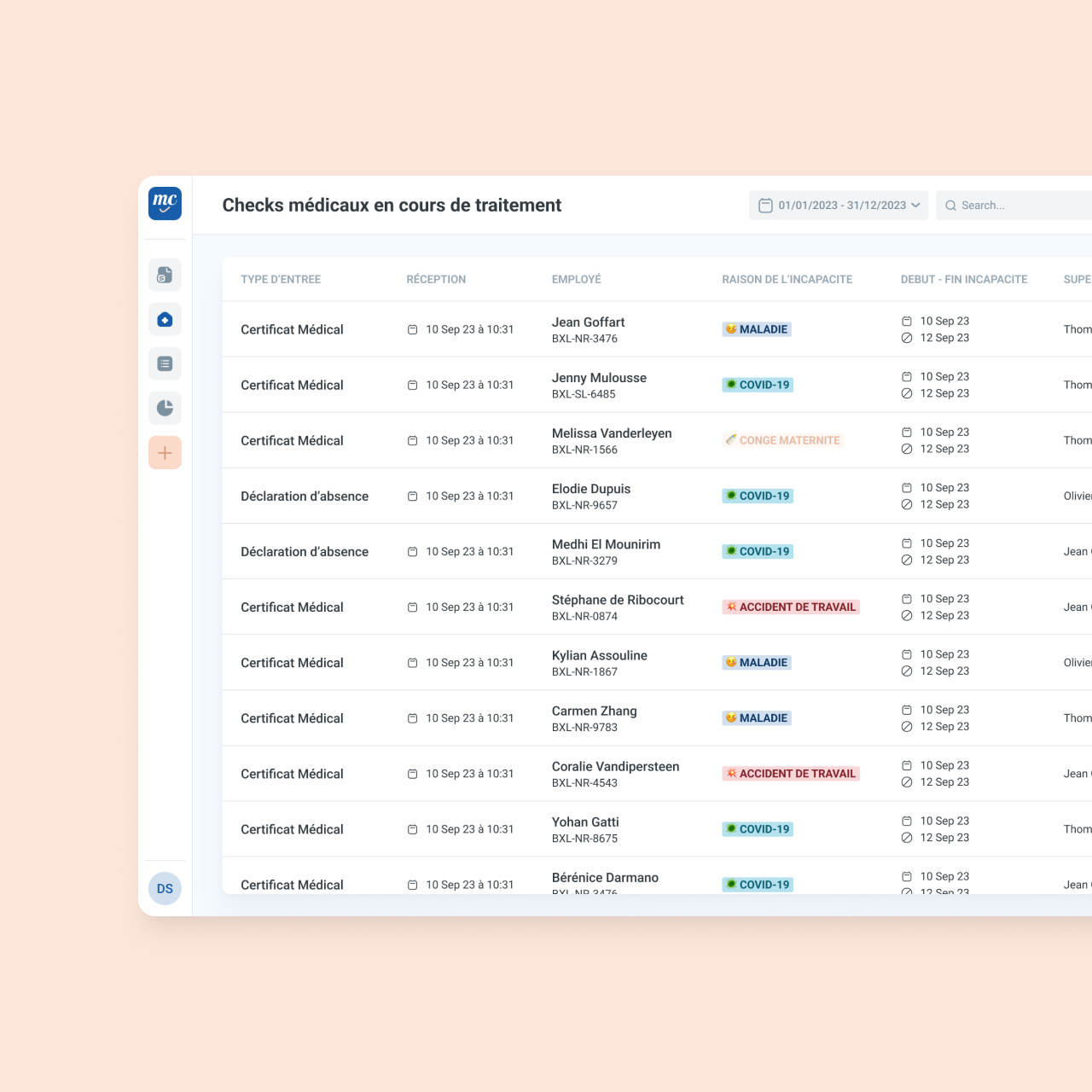
Task: Sort by RAISON DE L'INCAPACITE column header
Action: pos(787,279)
